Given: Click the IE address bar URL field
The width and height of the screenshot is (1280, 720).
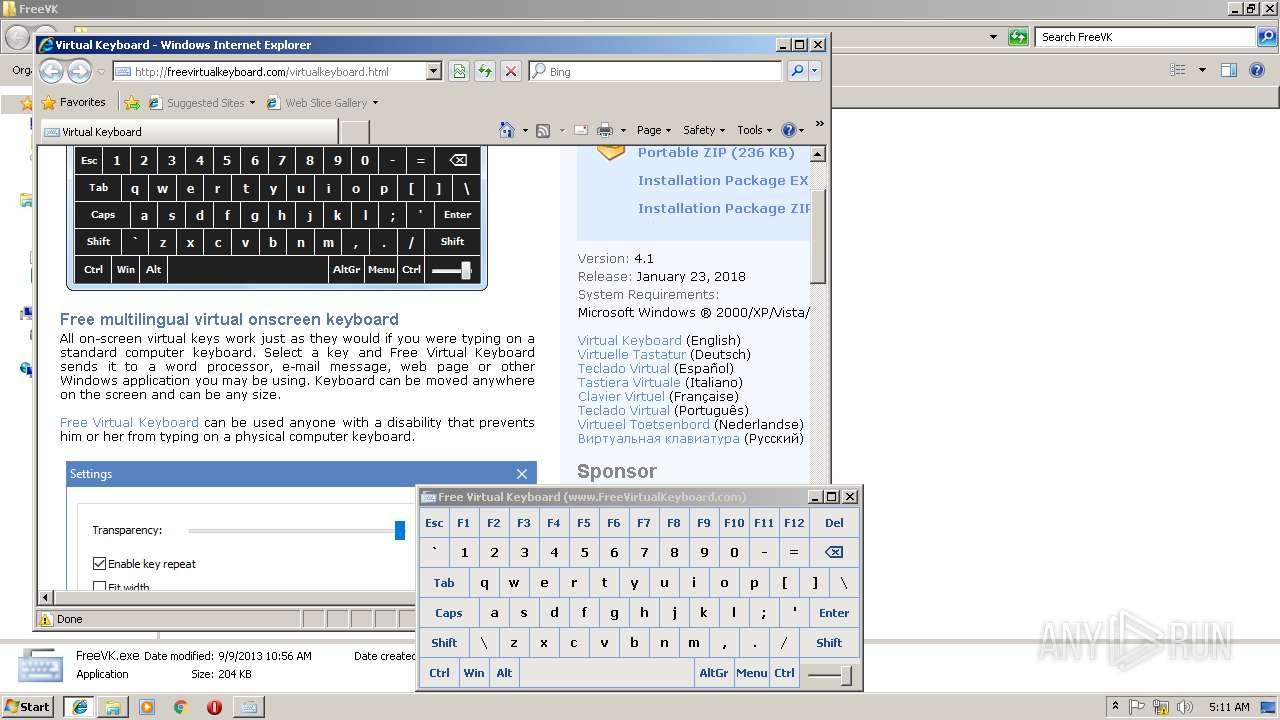Looking at the screenshot, I should 269,71.
